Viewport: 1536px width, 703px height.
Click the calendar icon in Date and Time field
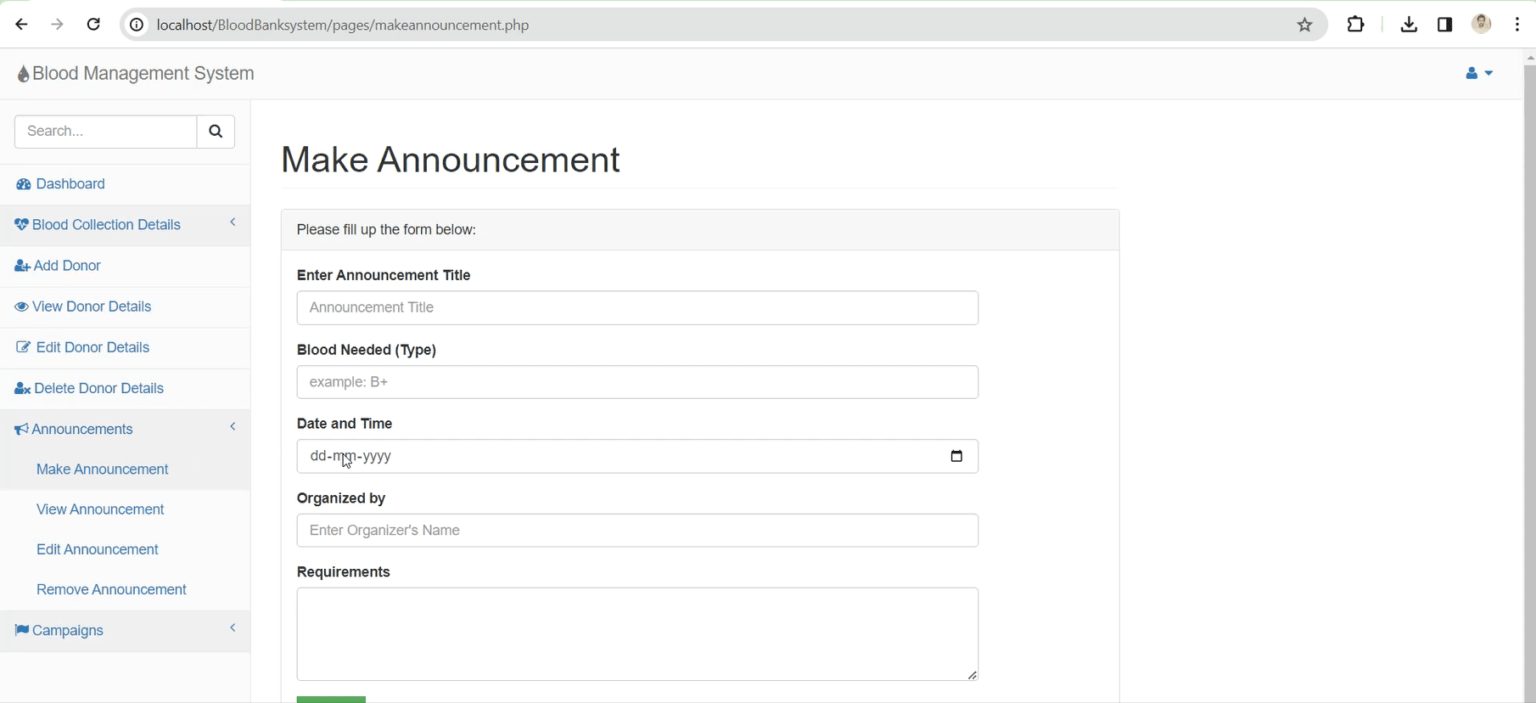(956, 456)
